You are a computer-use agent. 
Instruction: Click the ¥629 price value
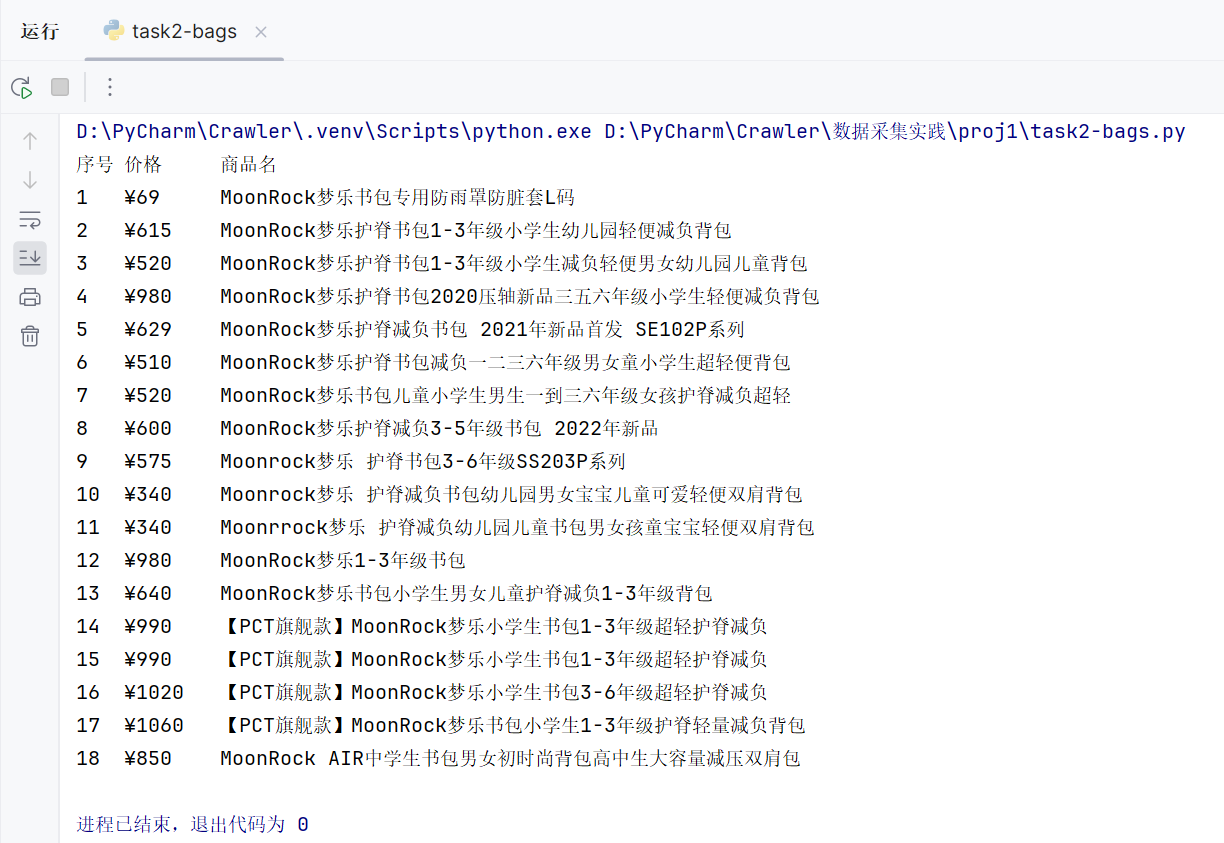[x=148, y=329]
